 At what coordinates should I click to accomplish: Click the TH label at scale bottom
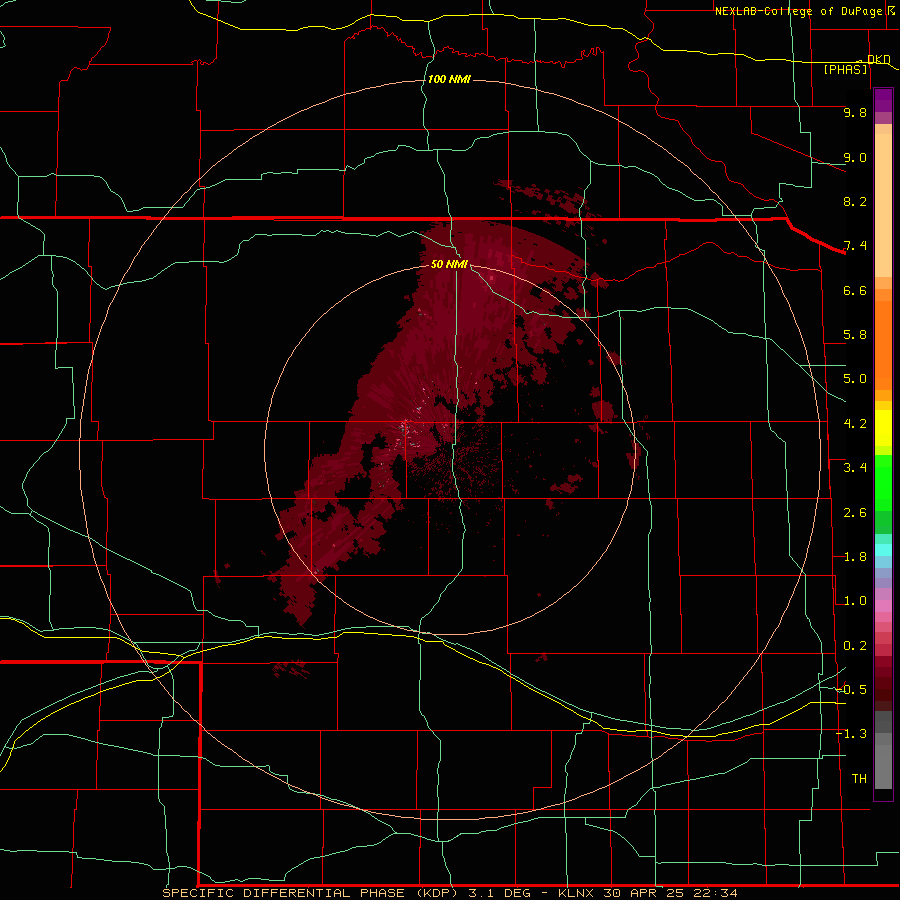(859, 779)
